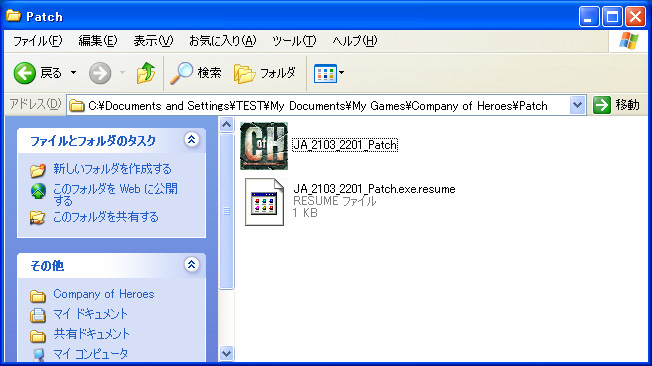652x366 pixels.
Task: Click the address path text field
Action: (x=318, y=106)
